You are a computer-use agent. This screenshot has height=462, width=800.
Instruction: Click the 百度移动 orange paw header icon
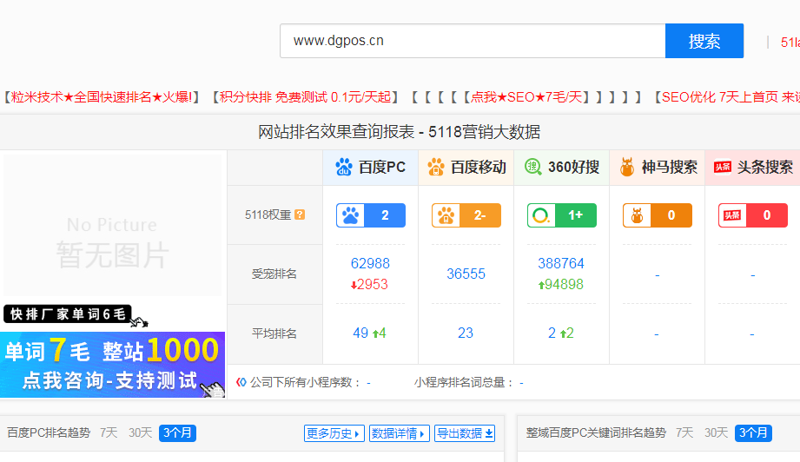[x=436, y=167]
